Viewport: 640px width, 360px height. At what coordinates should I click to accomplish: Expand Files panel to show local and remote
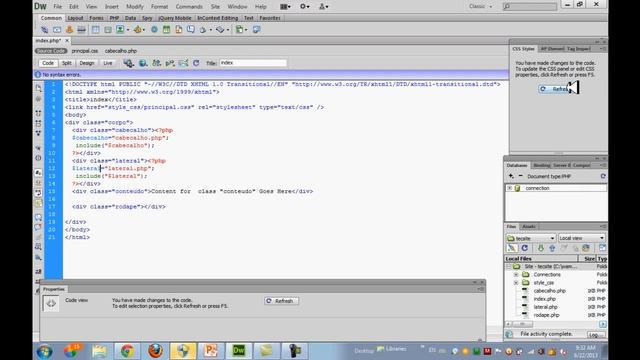tap(602, 248)
